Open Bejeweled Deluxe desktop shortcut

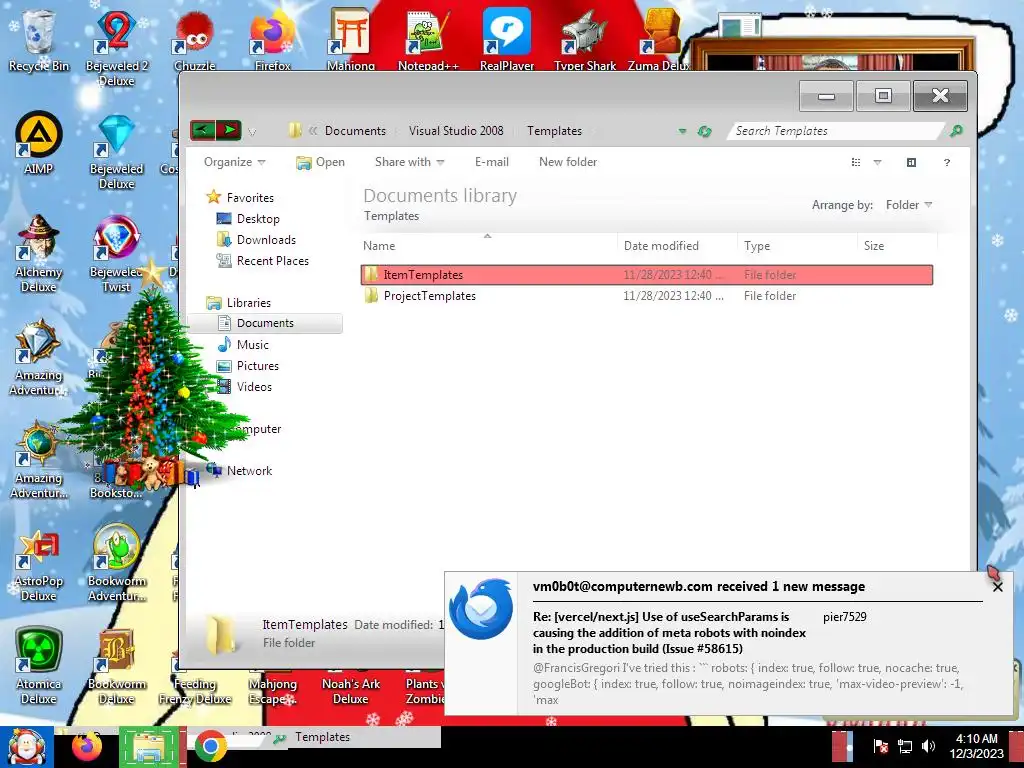(116, 152)
